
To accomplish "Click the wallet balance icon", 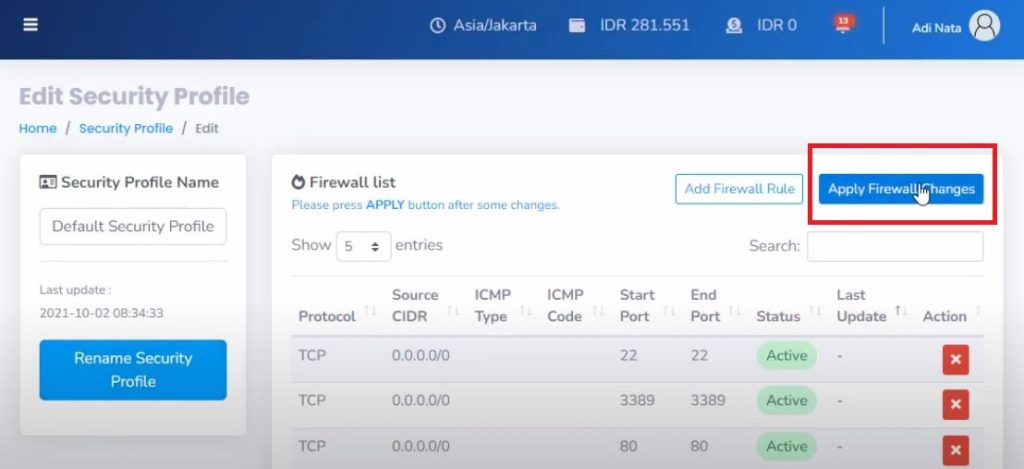I will pos(577,26).
